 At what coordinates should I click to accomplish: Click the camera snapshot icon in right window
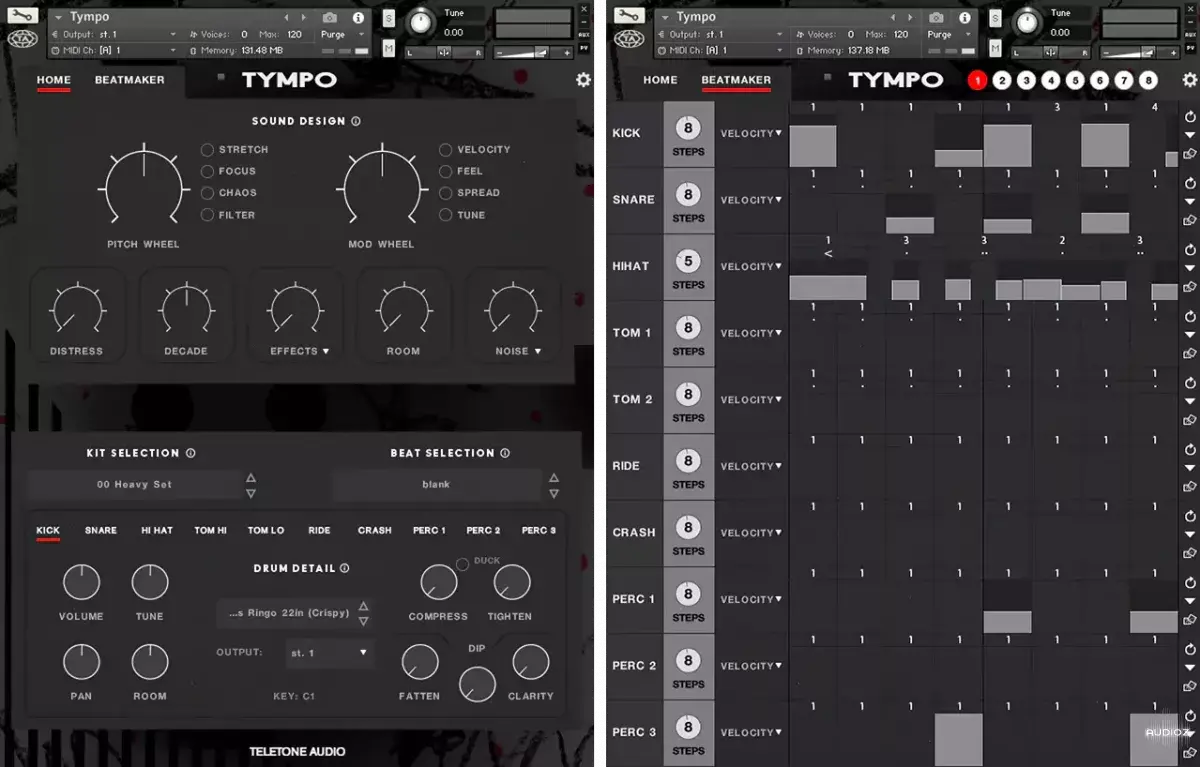[x=936, y=17]
